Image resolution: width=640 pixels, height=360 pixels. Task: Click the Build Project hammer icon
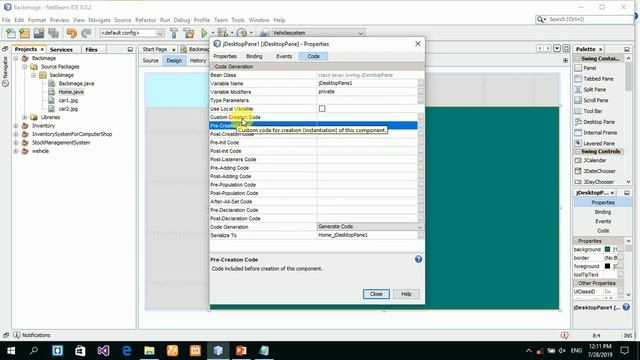point(174,33)
